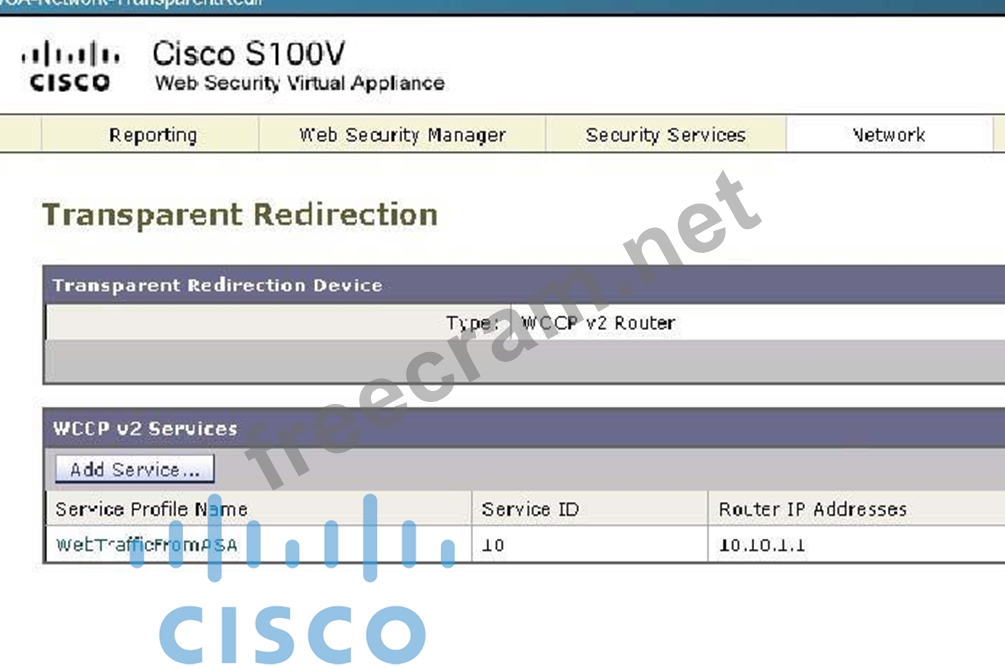Click the Cisco logo in the header

tap(70, 67)
